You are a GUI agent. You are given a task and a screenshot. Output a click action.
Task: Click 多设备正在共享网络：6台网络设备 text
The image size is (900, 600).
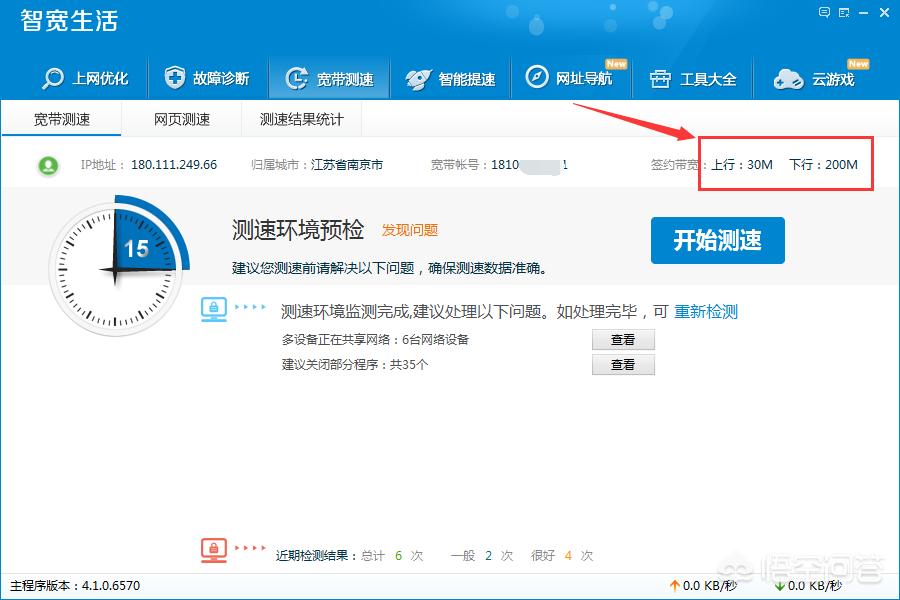(375, 339)
